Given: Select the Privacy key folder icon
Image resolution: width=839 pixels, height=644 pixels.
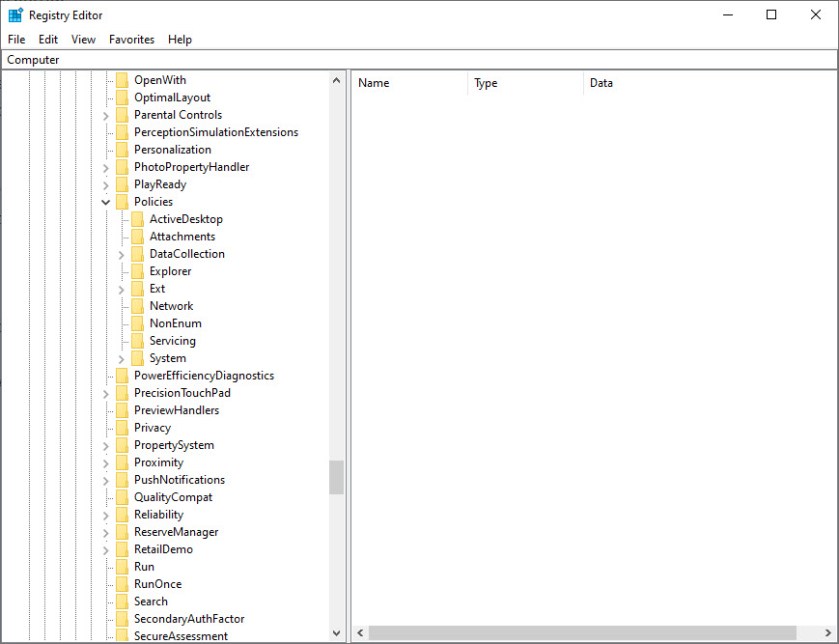Looking at the screenshot, I should [x=121, y=428].
